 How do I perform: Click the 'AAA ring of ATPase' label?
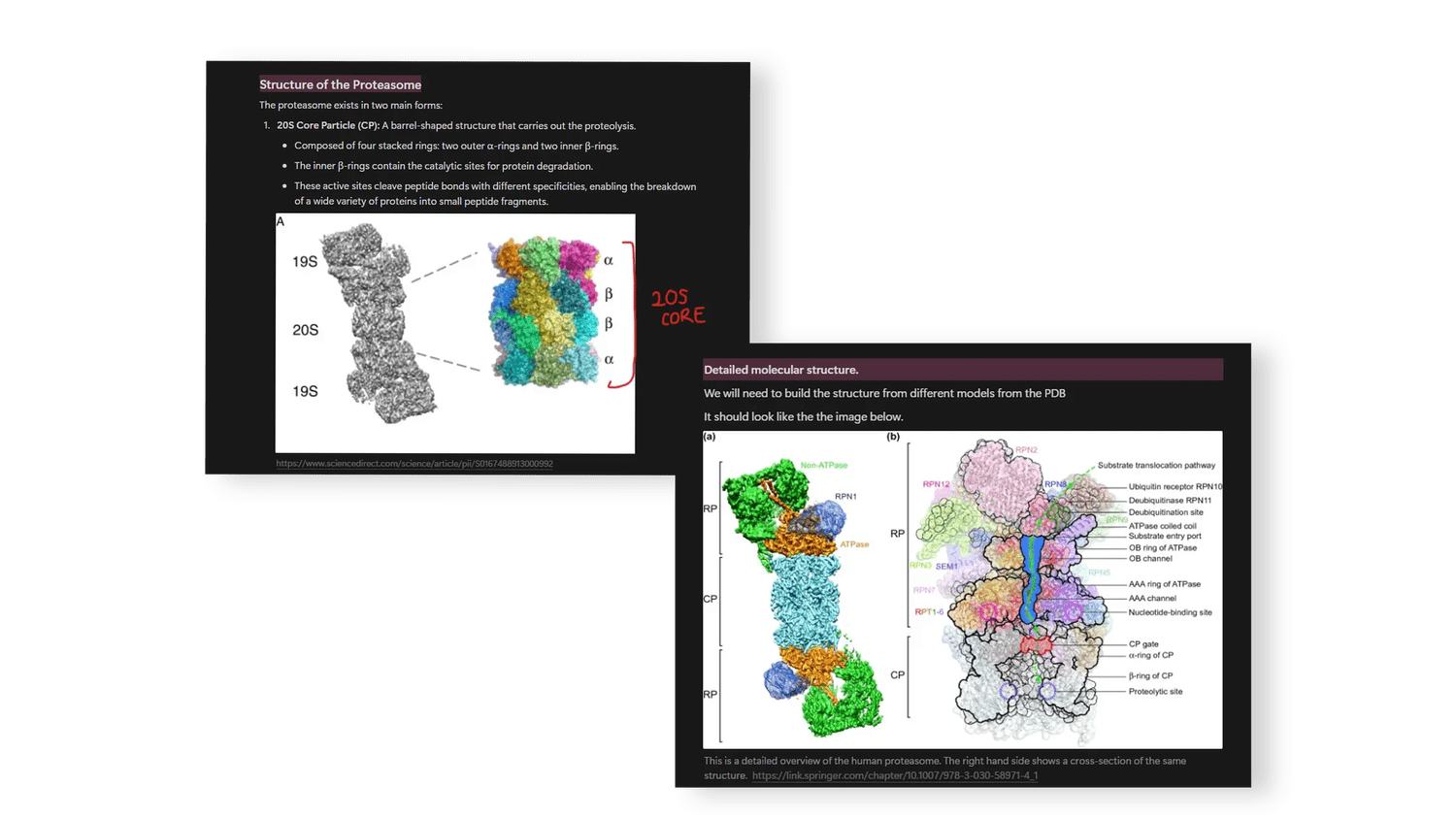pyautogui.click(x=1164, y=584)
